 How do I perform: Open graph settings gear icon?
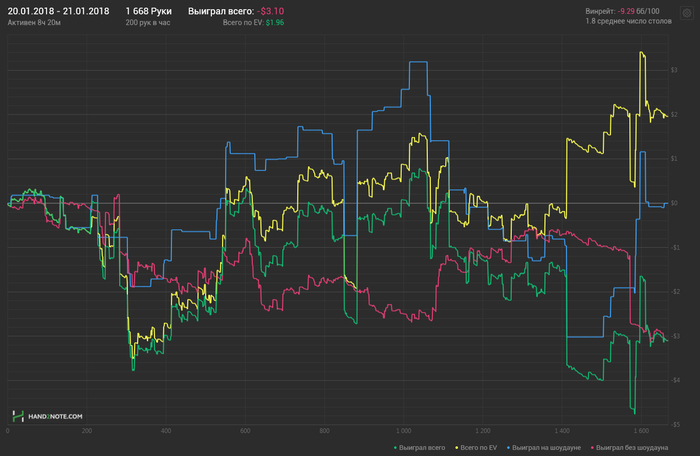(x=687, y=13)
